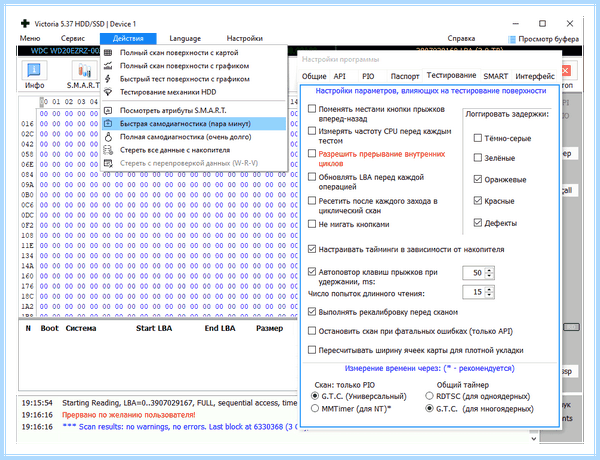Choose Полная самодиагностика (очень долго)
This screenshot has width=600, height=460.
(194, 137)
